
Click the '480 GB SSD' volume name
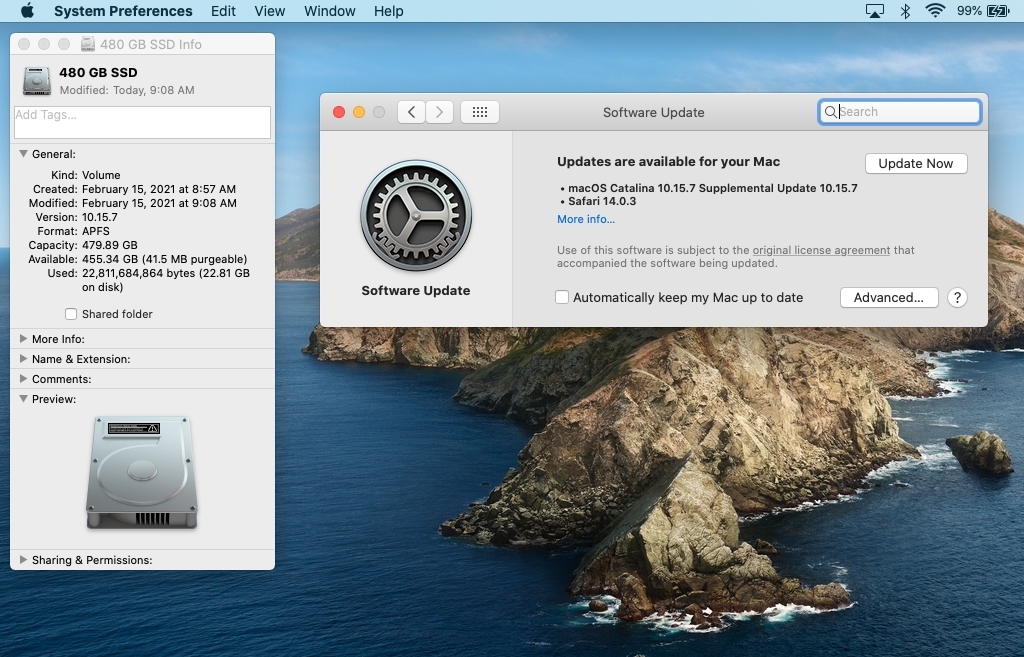point(98,72)
